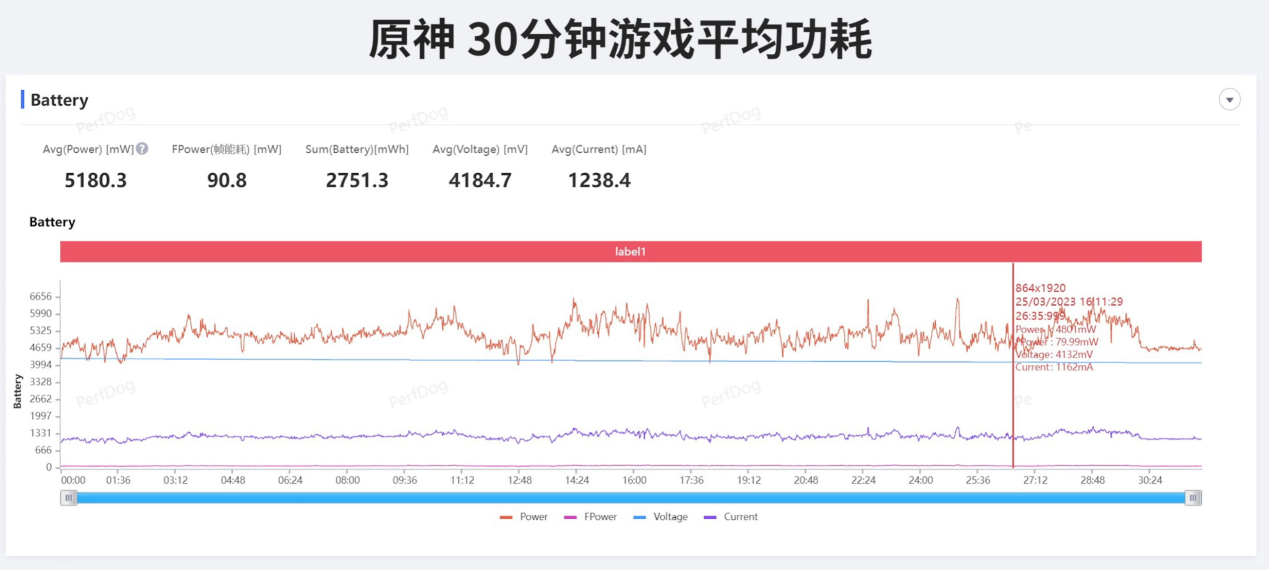This screenshot has height=570, width=1269.
Task: Click the Avg(Power) value 5180.3
Action: point(95,180)
